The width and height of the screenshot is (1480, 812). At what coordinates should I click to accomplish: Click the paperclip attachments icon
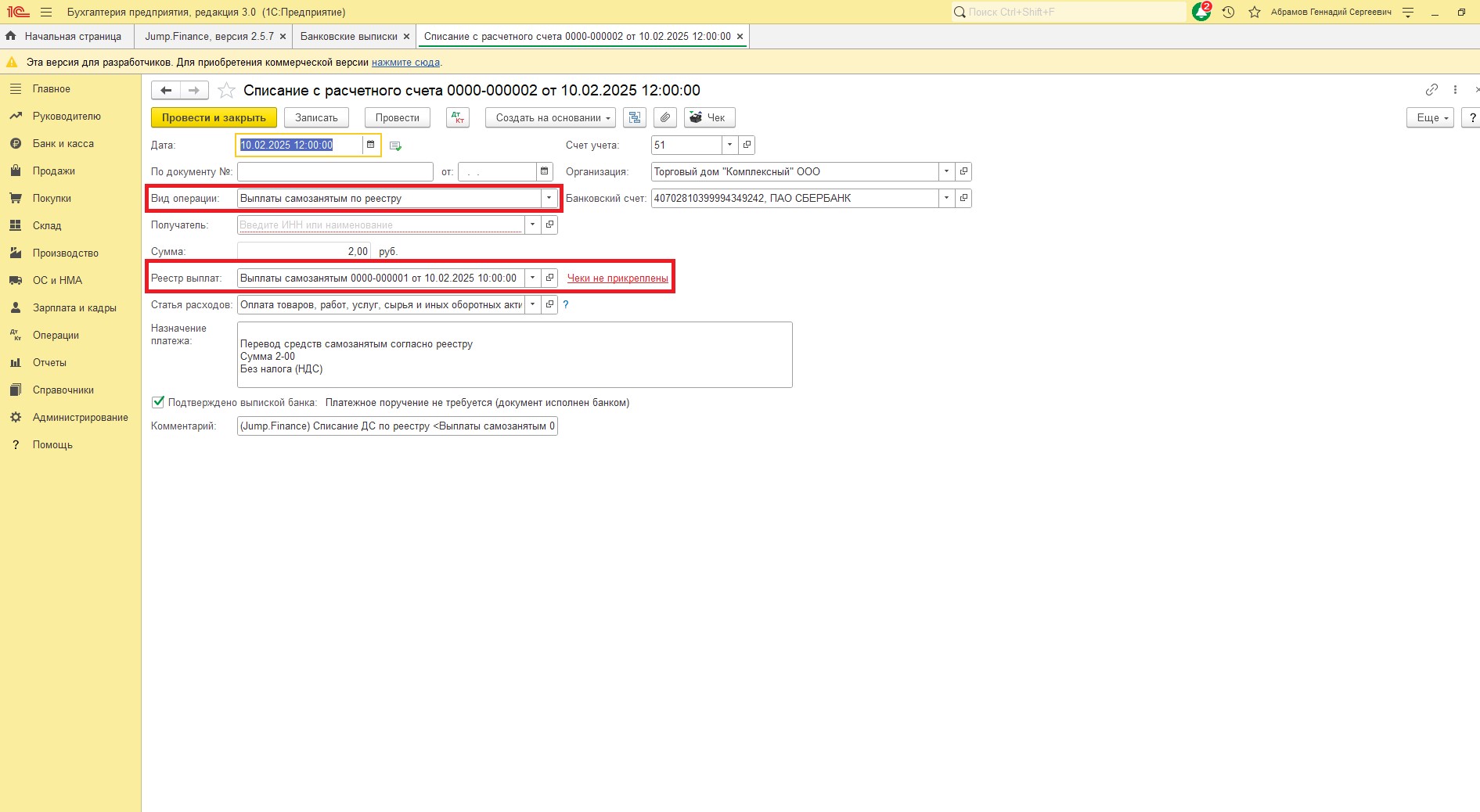coord(664,117)
